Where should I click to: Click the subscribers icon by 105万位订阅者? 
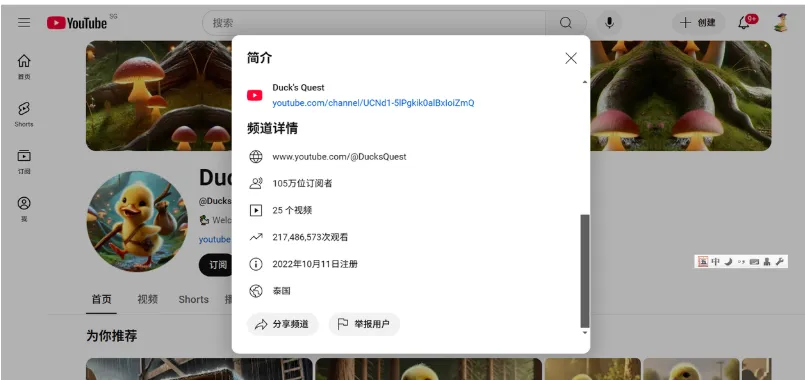[x=256, y=183]
